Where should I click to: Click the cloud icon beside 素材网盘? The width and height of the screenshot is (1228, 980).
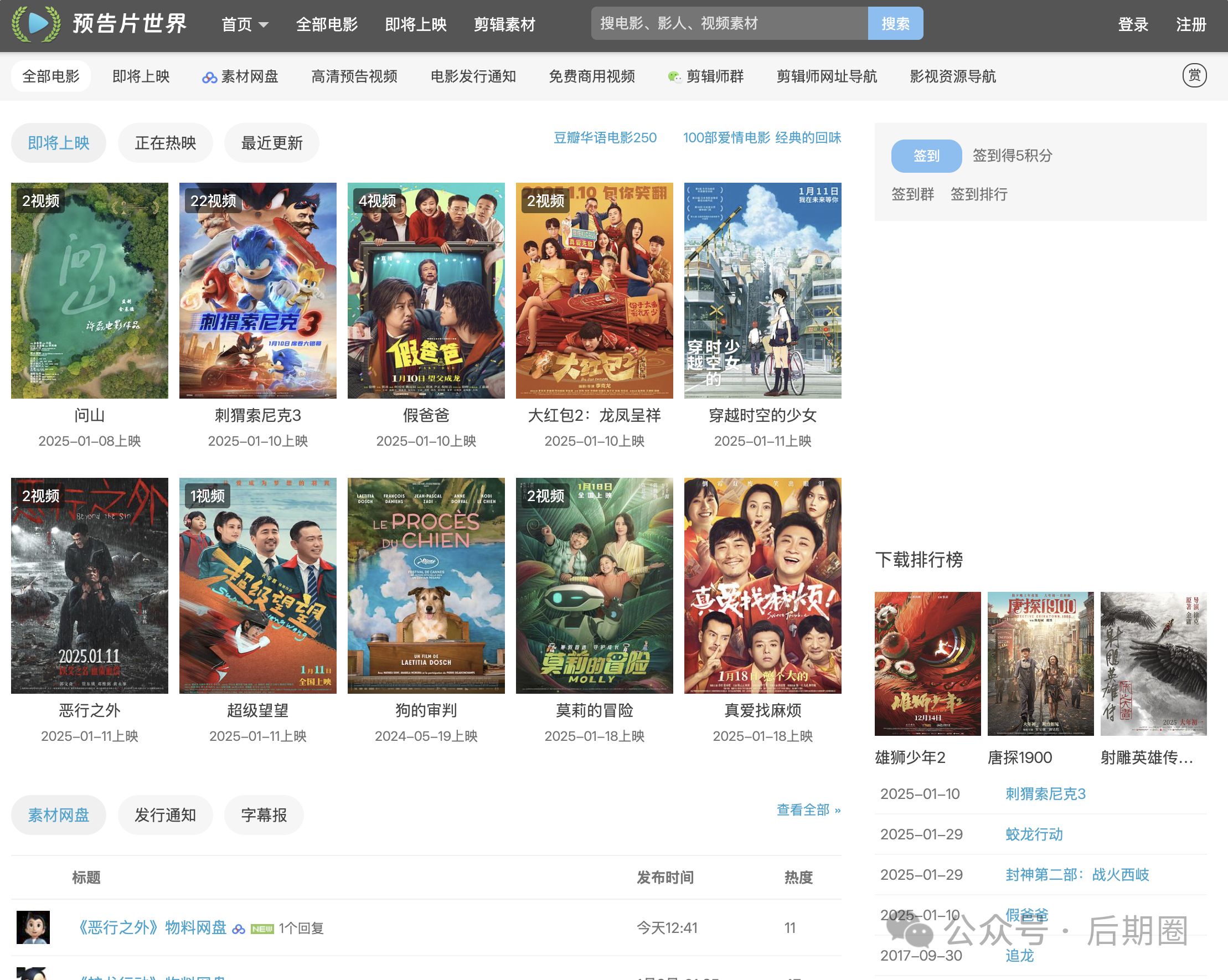coord(209,78)
